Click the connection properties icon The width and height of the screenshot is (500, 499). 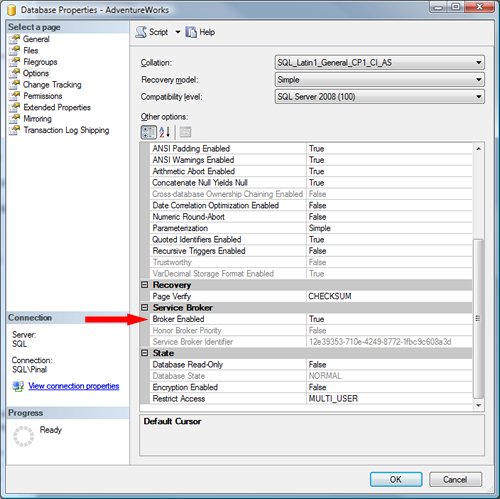coord(18,386)
